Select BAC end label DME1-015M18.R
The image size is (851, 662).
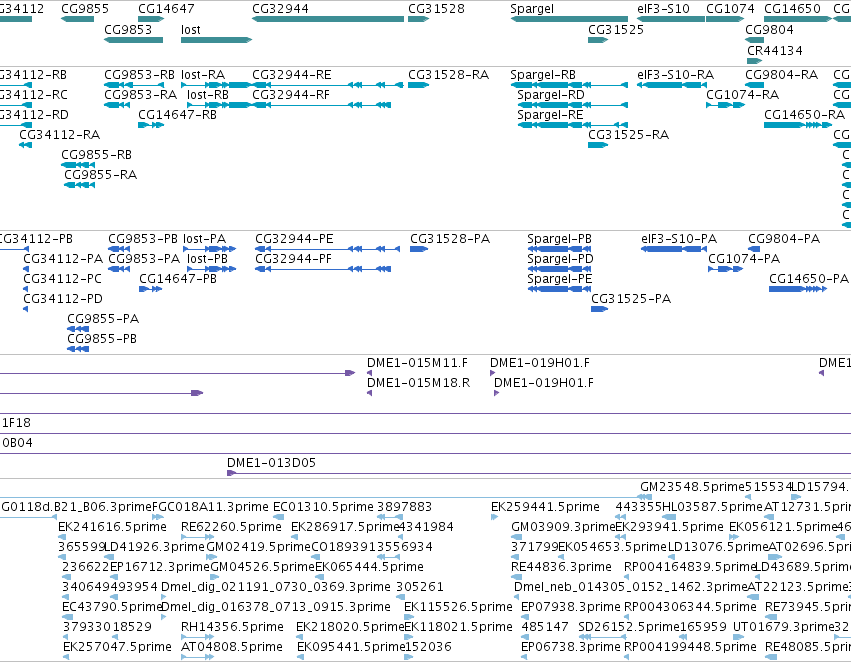(418, 383)
